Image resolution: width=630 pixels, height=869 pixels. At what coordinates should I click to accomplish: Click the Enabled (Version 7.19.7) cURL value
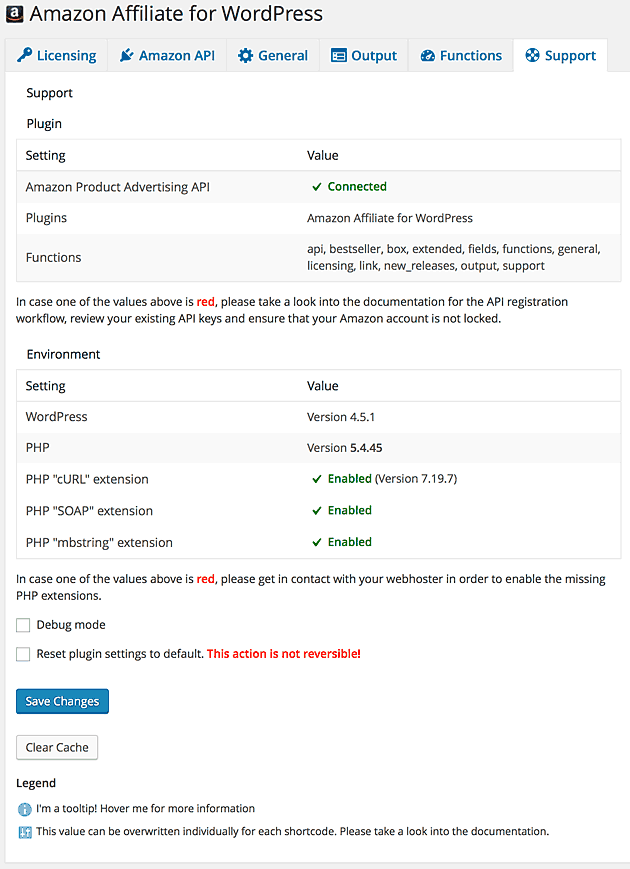point(392,479)
